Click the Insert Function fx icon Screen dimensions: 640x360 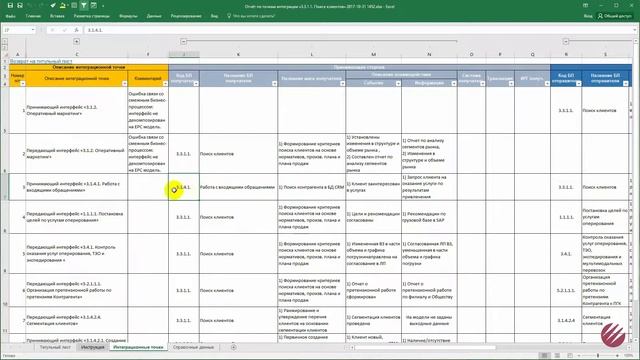[76, 30]
